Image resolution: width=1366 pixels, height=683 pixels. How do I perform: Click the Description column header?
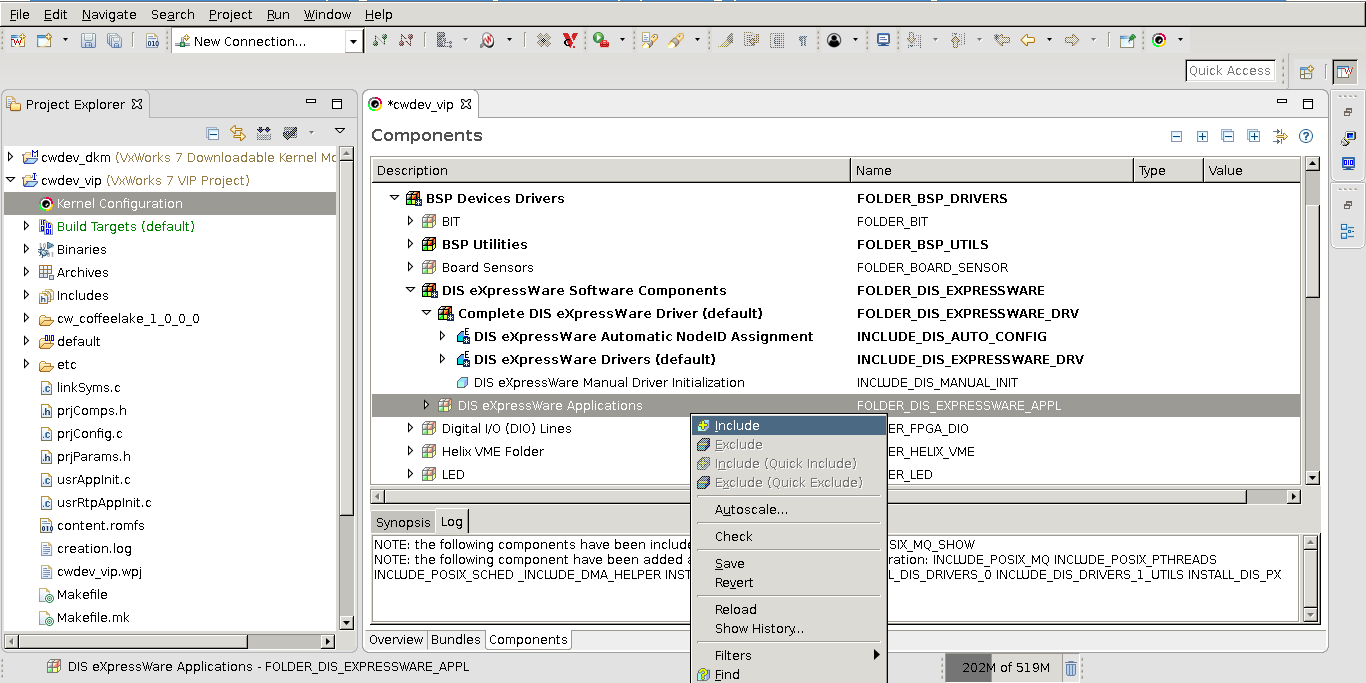click(610, 170)
